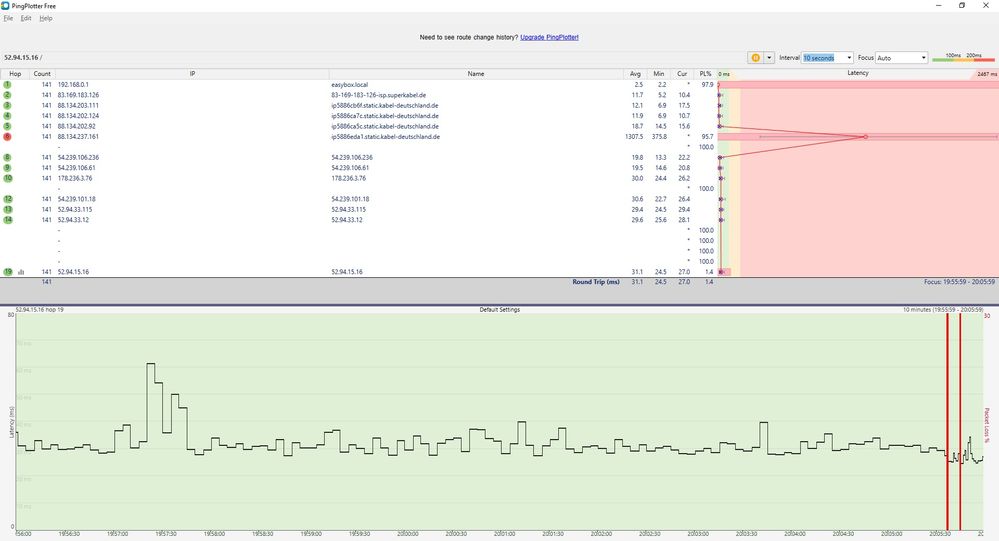The height and width of the screenshot is (541, 999).
Task: Select the hop 4 green circle icon
Action: coord(8,116)
